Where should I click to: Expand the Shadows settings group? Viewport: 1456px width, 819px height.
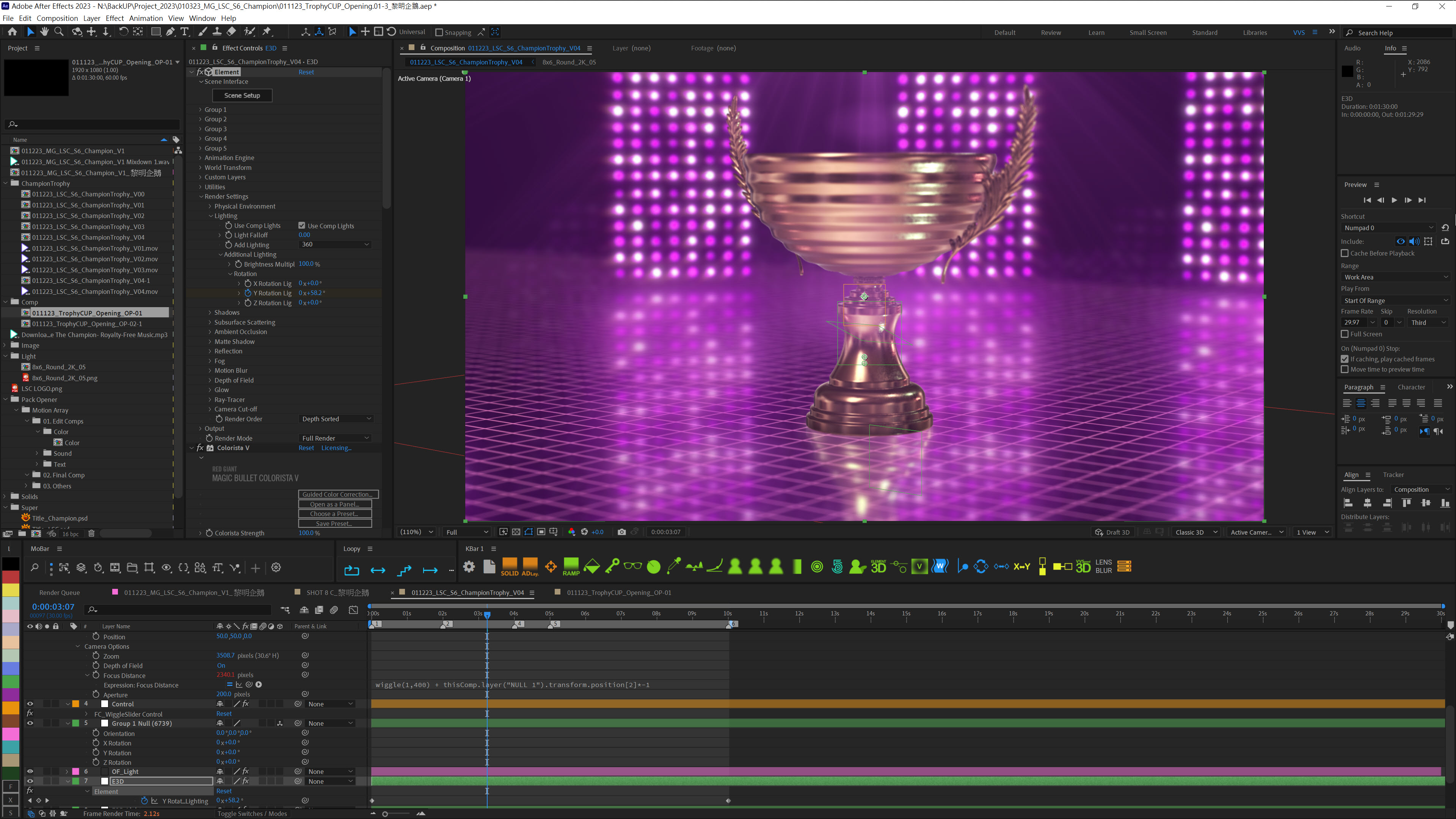[x=210, y=312]
